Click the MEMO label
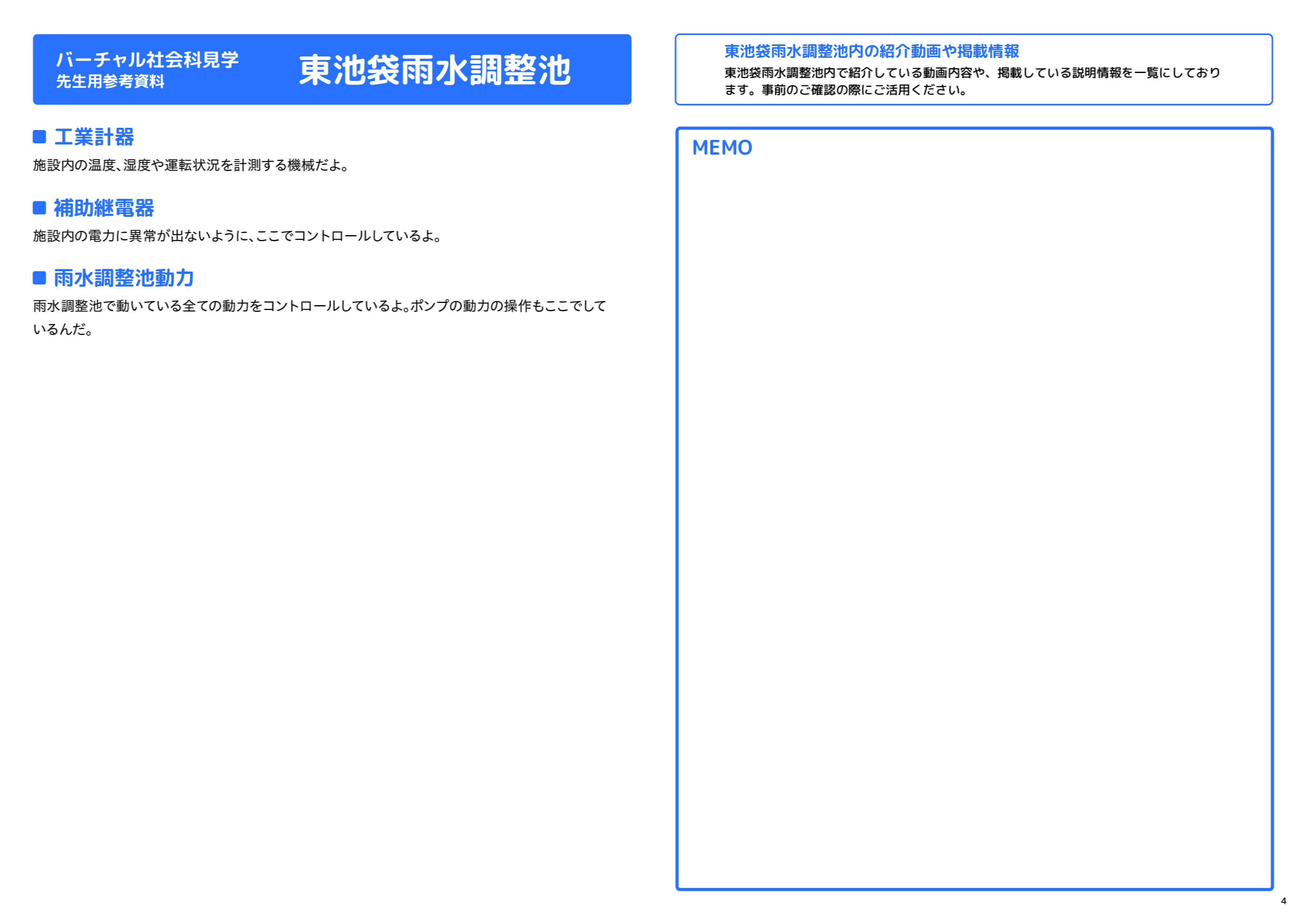 coord(722,148)
